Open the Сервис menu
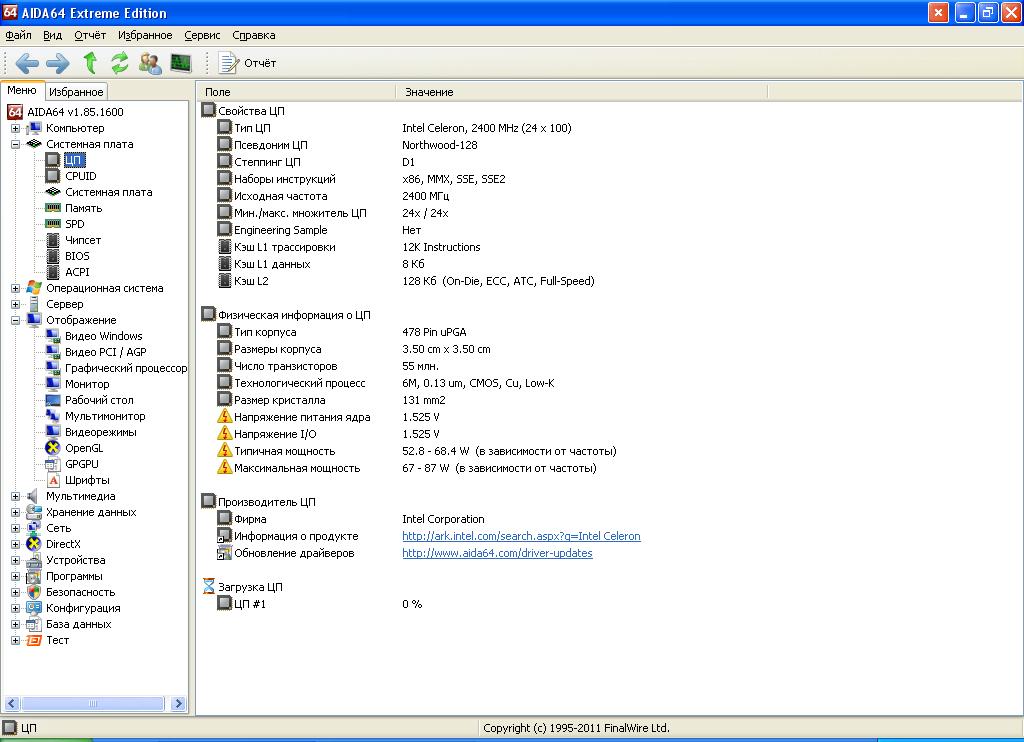 [202, 35]
